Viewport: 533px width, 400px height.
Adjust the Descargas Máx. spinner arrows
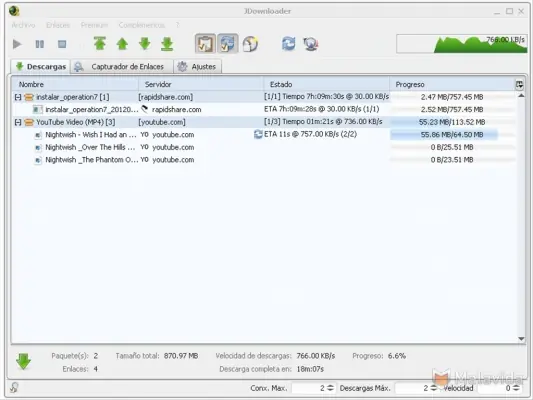point(434,388)
